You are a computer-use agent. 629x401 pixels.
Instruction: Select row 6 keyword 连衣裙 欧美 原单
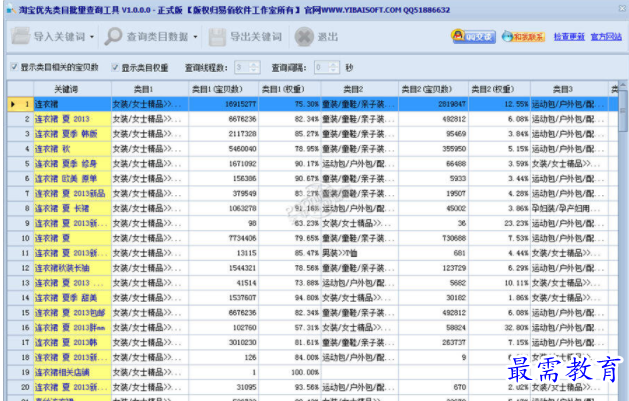coord(73,178)
